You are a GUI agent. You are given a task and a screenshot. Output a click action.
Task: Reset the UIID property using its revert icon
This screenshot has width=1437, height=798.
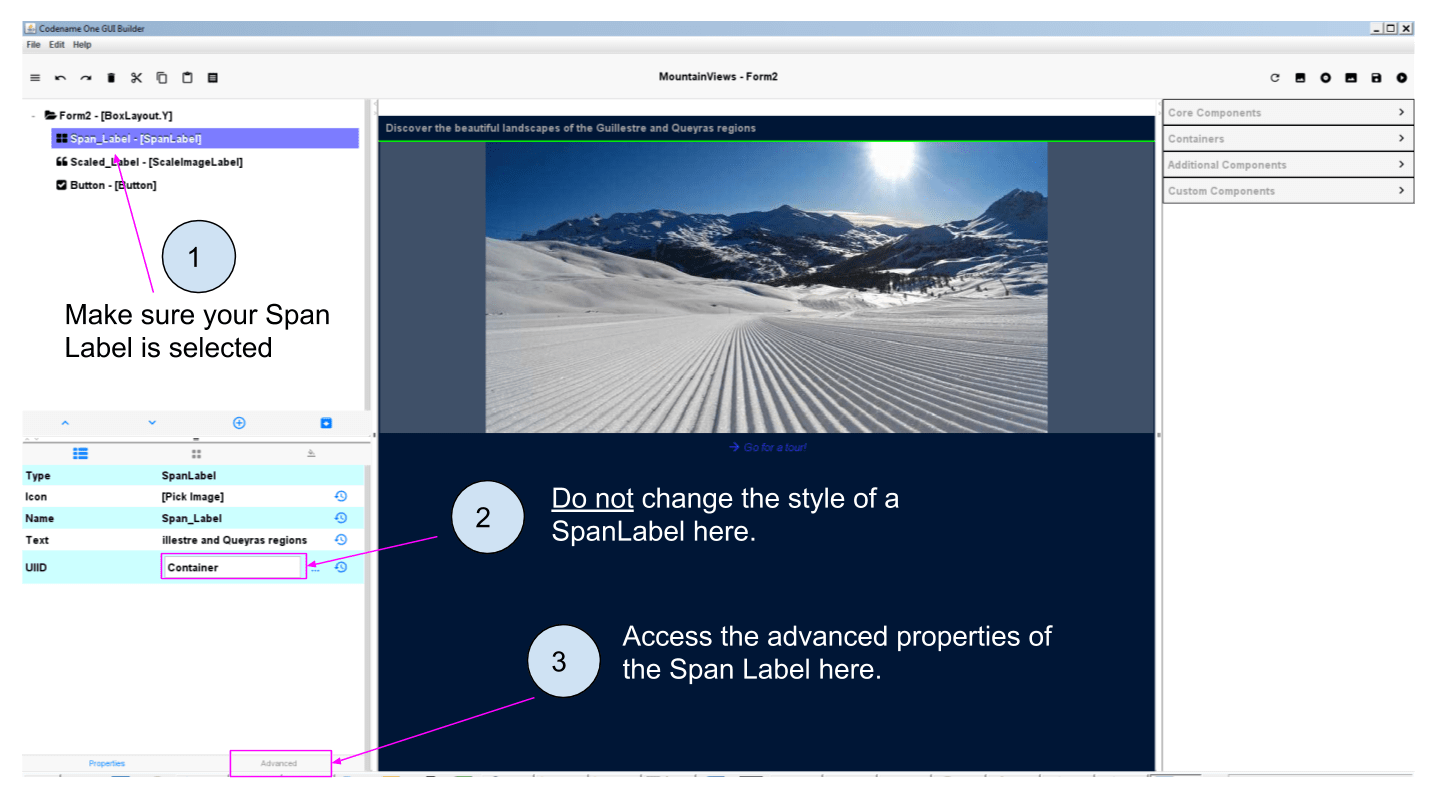coord(340,567)
